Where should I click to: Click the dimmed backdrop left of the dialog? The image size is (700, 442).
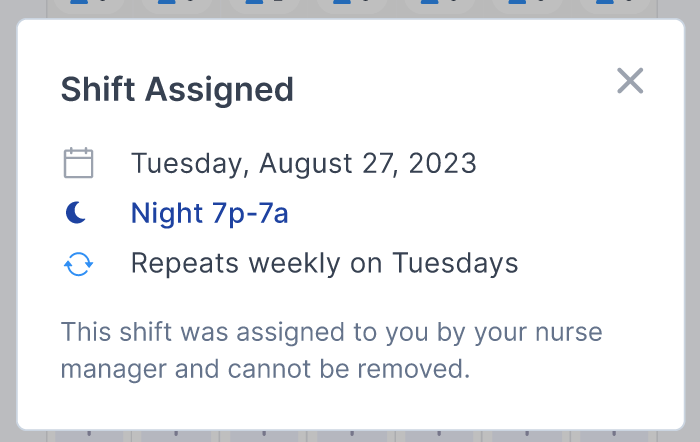[x=8, y=223]
